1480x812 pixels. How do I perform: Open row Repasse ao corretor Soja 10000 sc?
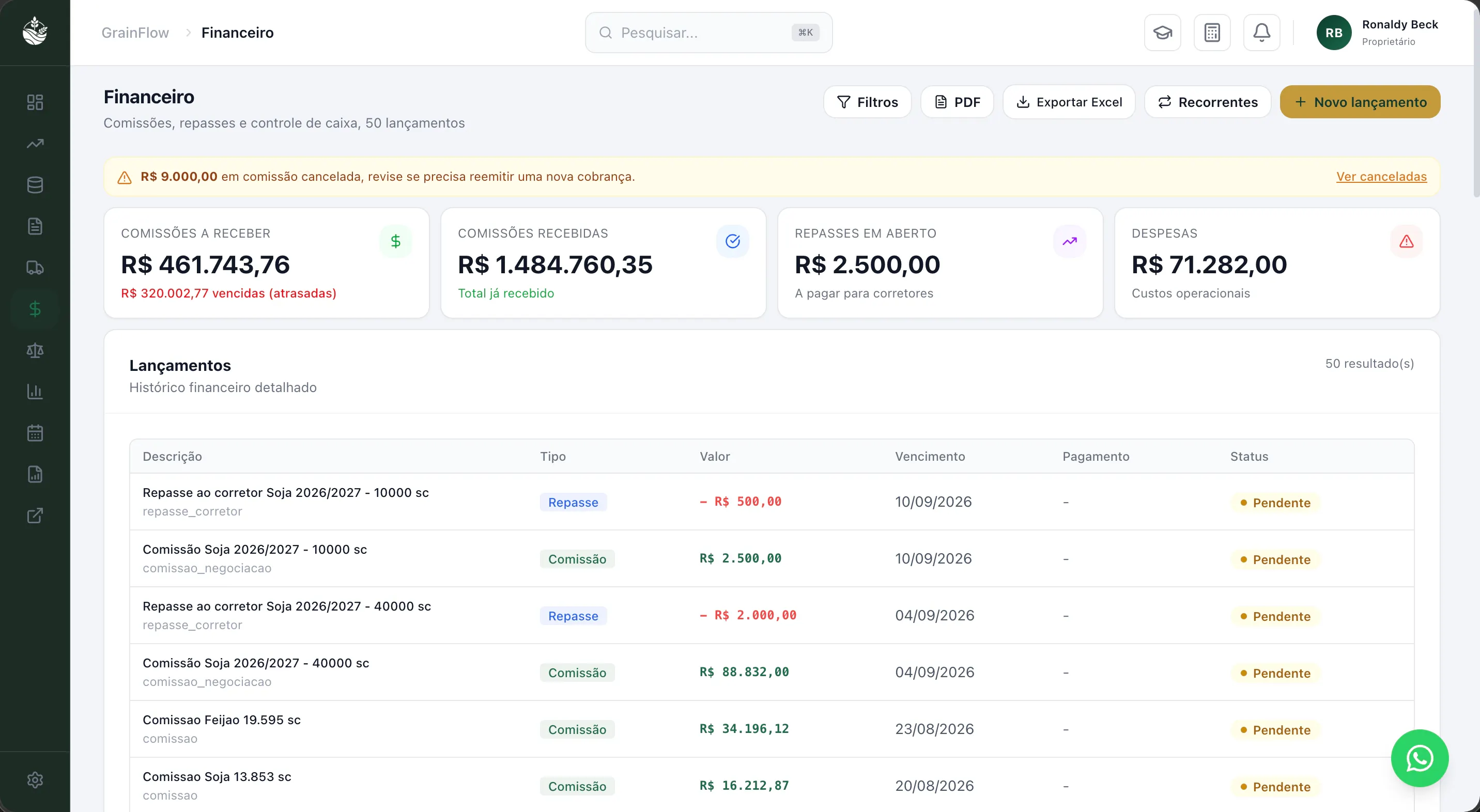772,502
